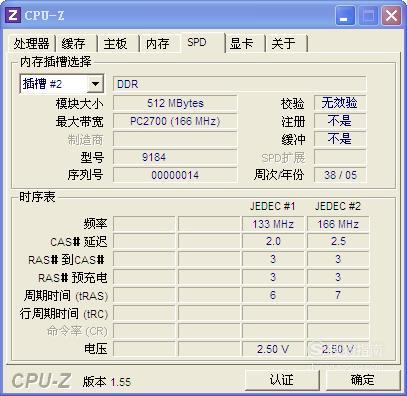The height and width of the screenshot is (396, 407).
Task: Click the 确定 button
Action: (x=363, y=380)
